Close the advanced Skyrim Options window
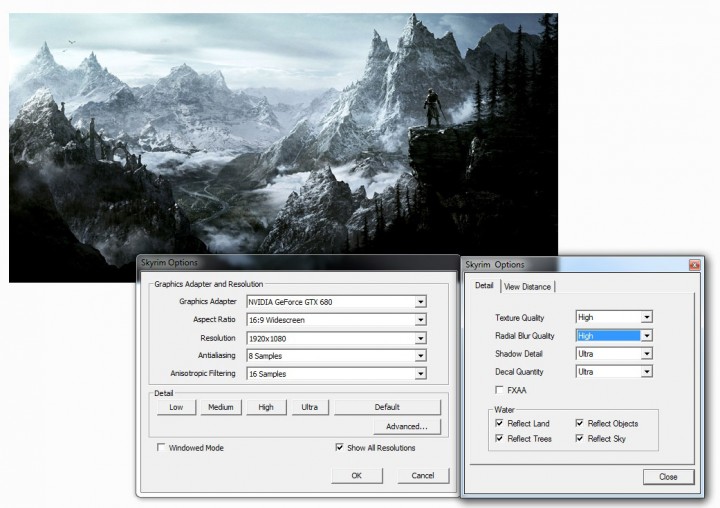This screenshot has height=508, width=720. [x=694, y=265]
